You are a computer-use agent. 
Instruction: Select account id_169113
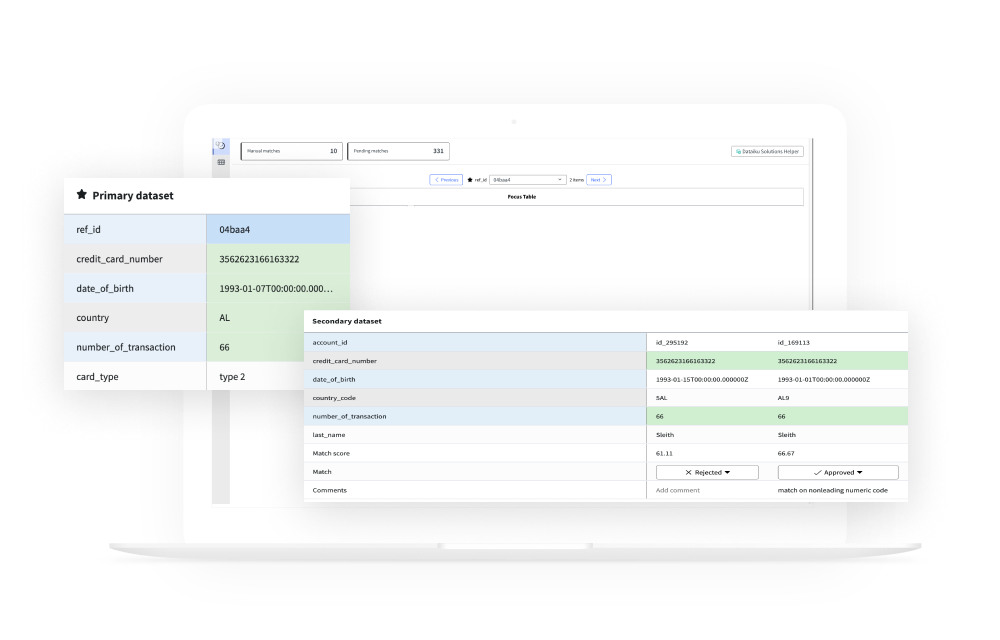[793, 342]
